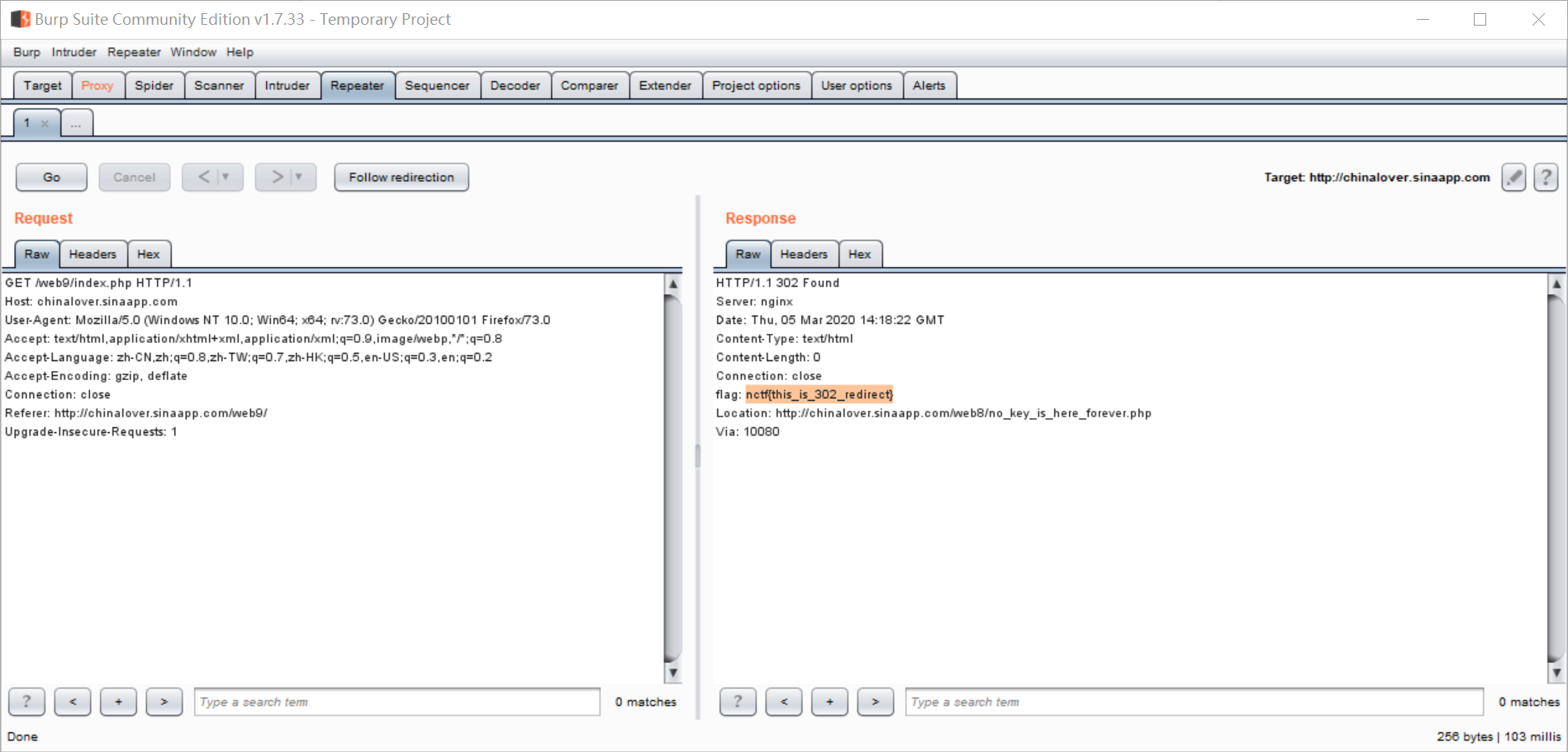The height and width of the screenshot is (752, 1568).
Task: Click the Via: 10080 response header
Action: (x=748, y=431)
